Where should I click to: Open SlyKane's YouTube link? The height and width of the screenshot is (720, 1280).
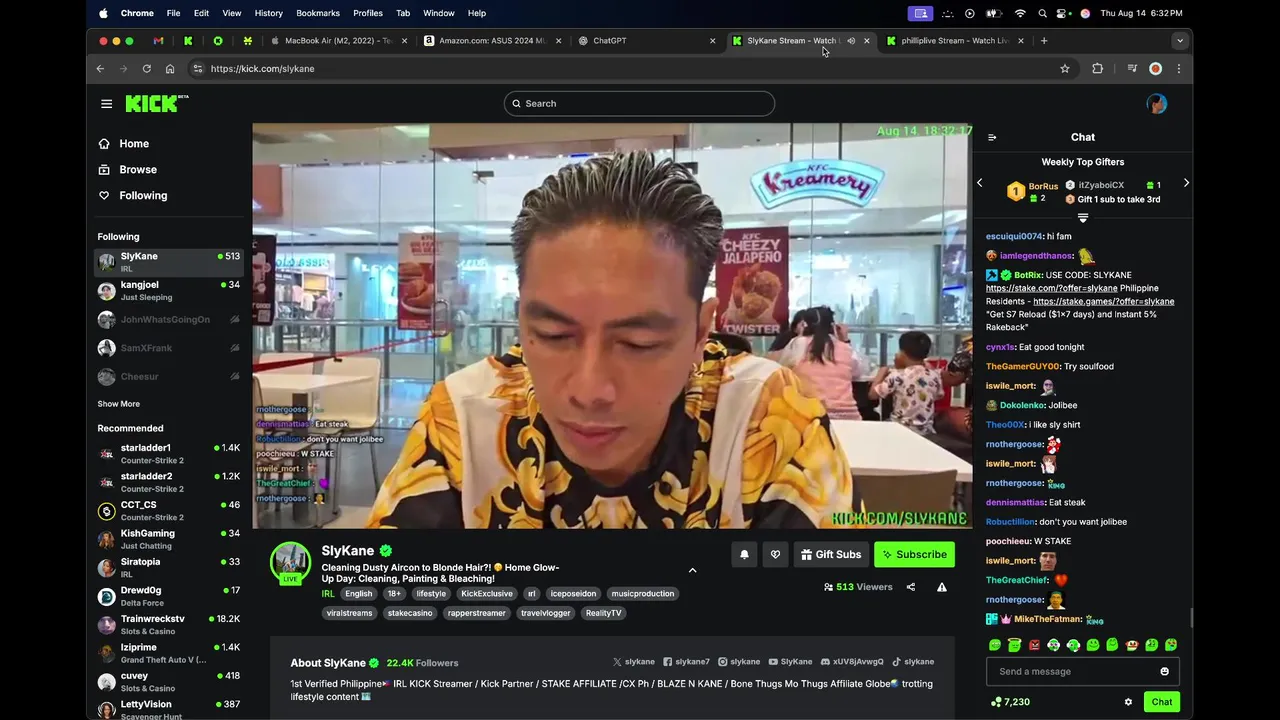[x=790, y=662]
